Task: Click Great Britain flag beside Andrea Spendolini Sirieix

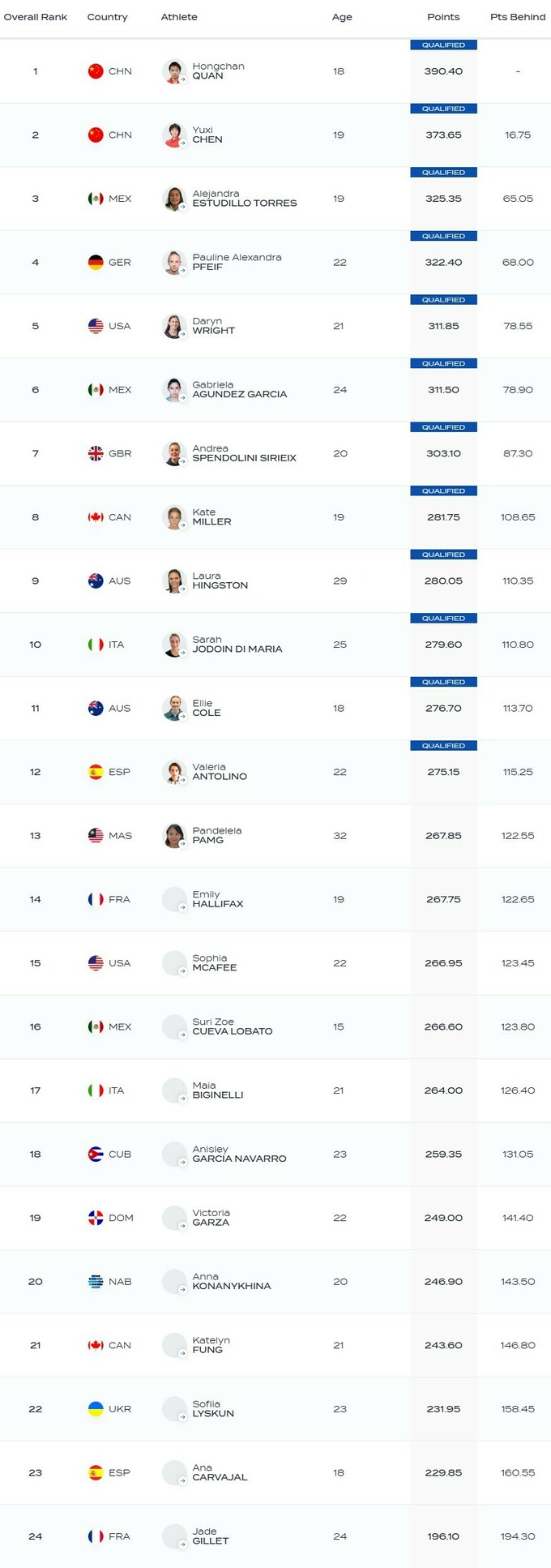Action: [x=96, y=453]
